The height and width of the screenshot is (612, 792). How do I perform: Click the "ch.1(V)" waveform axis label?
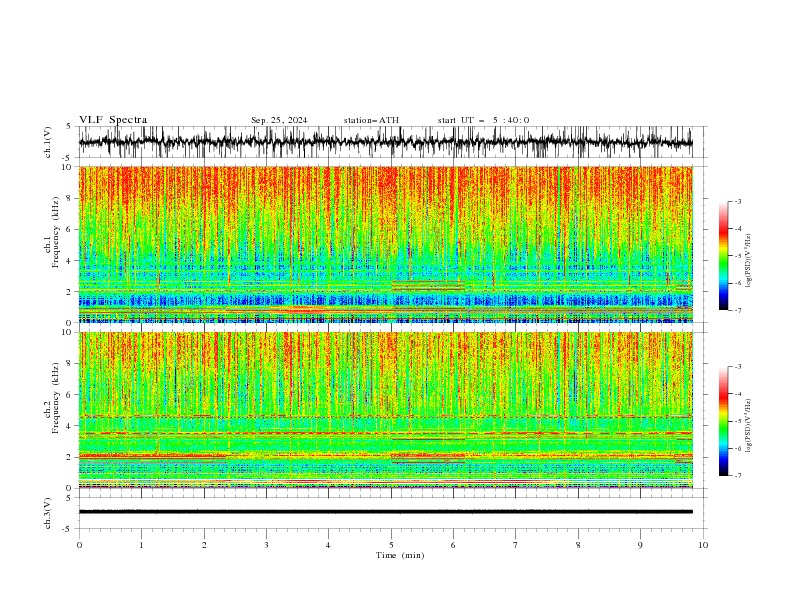click(48, 142)
